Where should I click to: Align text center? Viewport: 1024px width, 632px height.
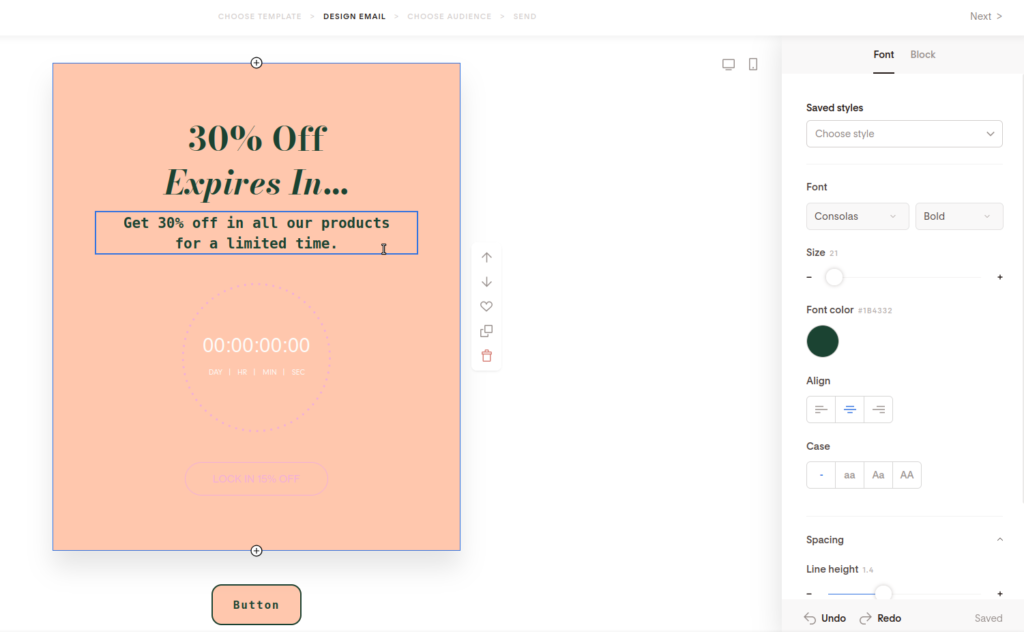850,410
